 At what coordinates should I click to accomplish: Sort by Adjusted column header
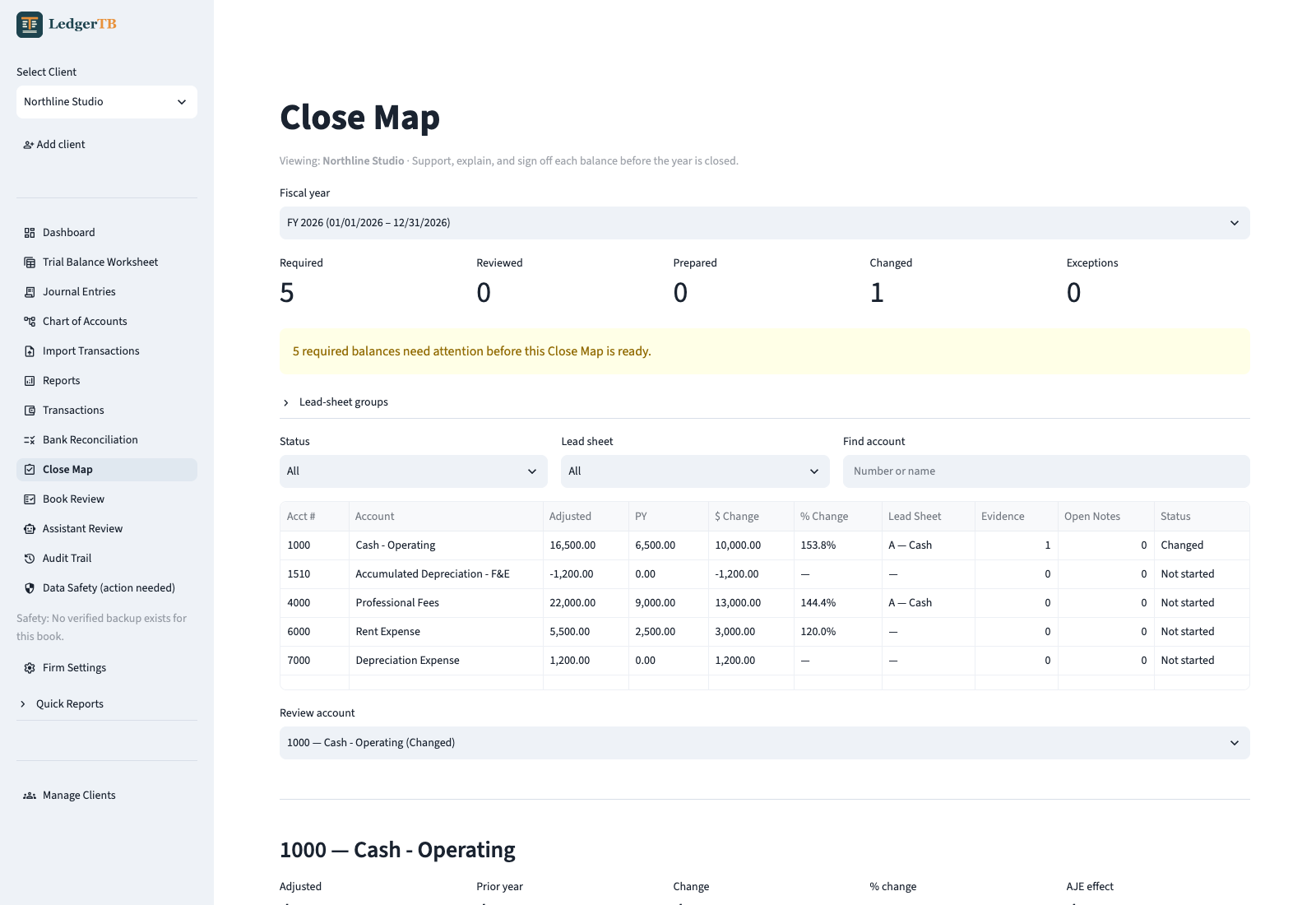click(x=586, y=517)
